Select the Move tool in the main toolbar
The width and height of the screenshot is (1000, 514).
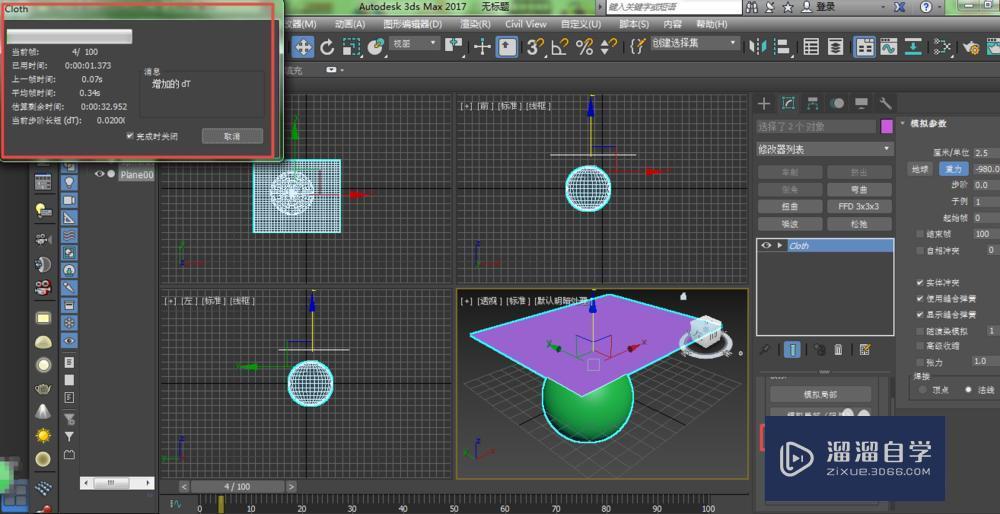coord(302,46)
